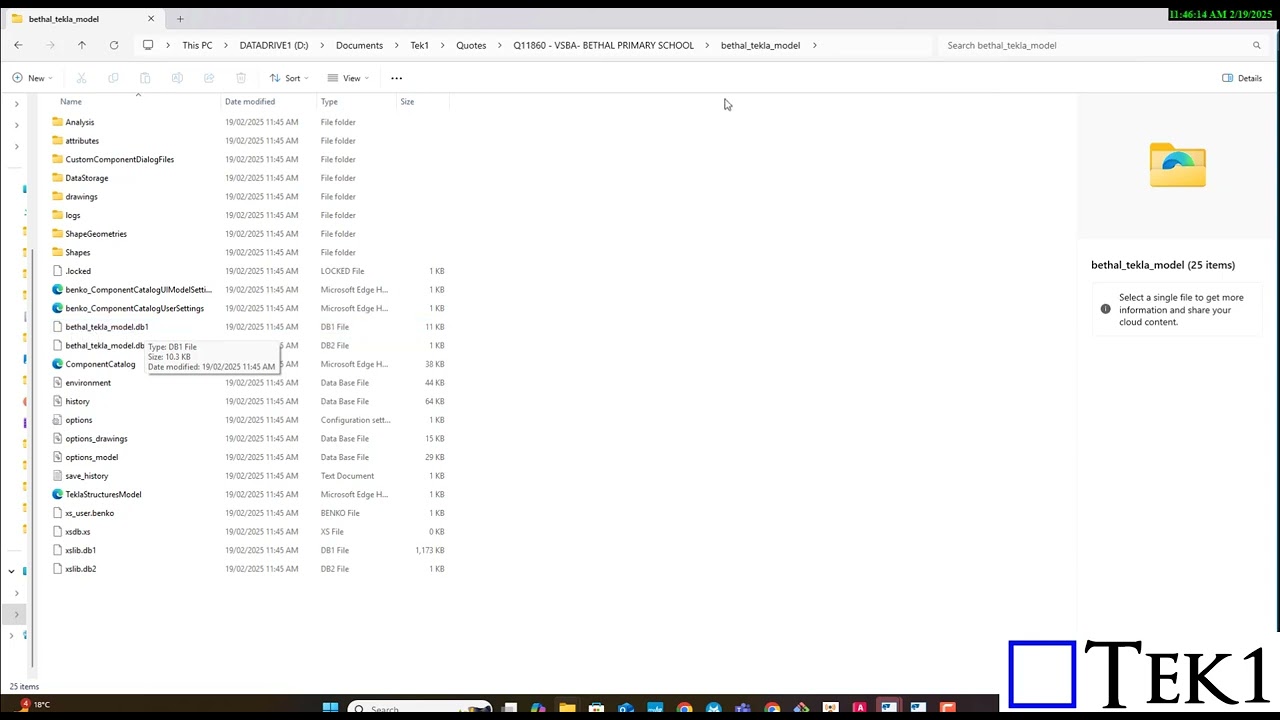
Task: Add a new tab with plus icon
Action: [180, 18]
